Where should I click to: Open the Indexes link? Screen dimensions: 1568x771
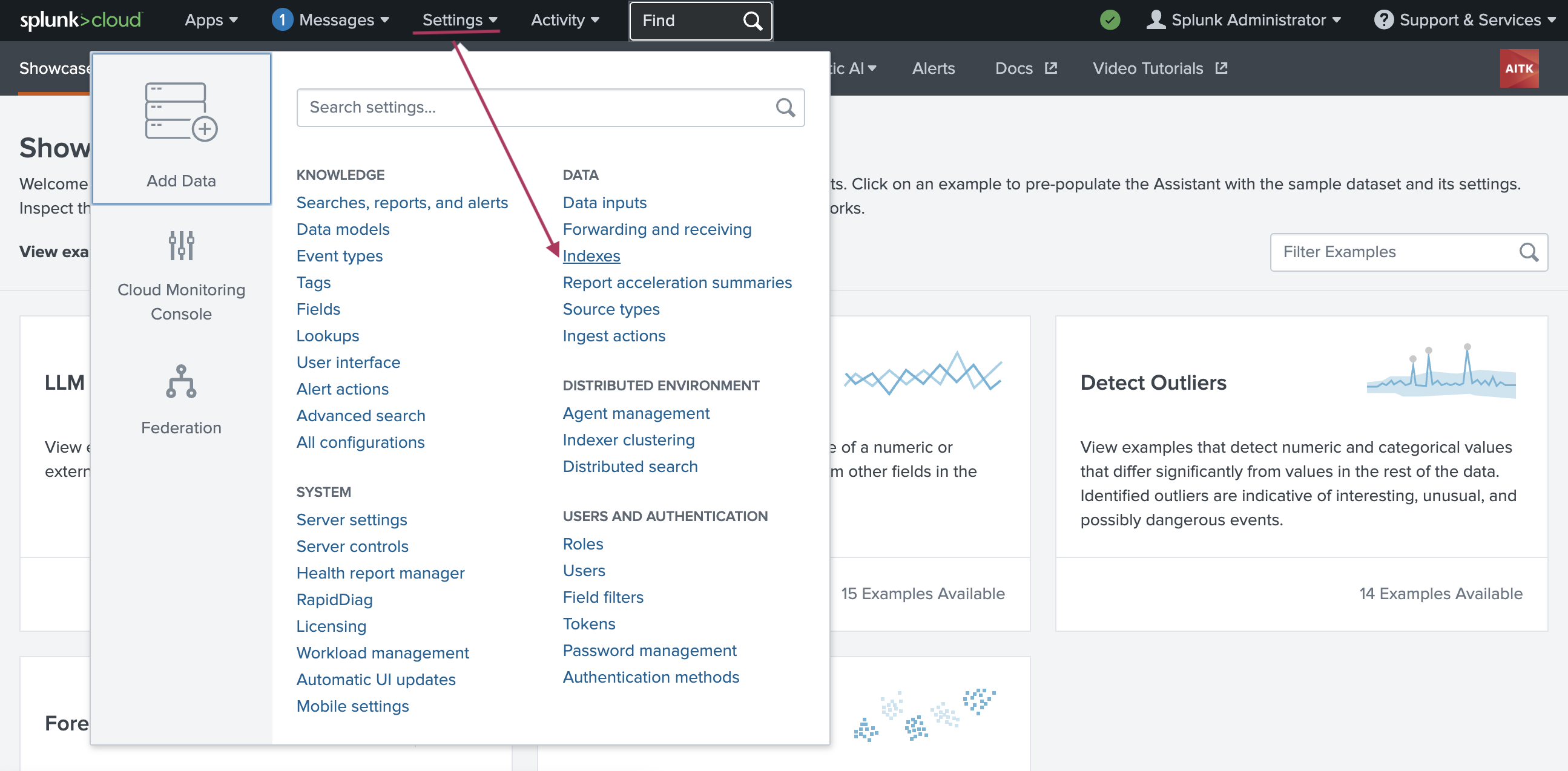click(x=591, y=256)
